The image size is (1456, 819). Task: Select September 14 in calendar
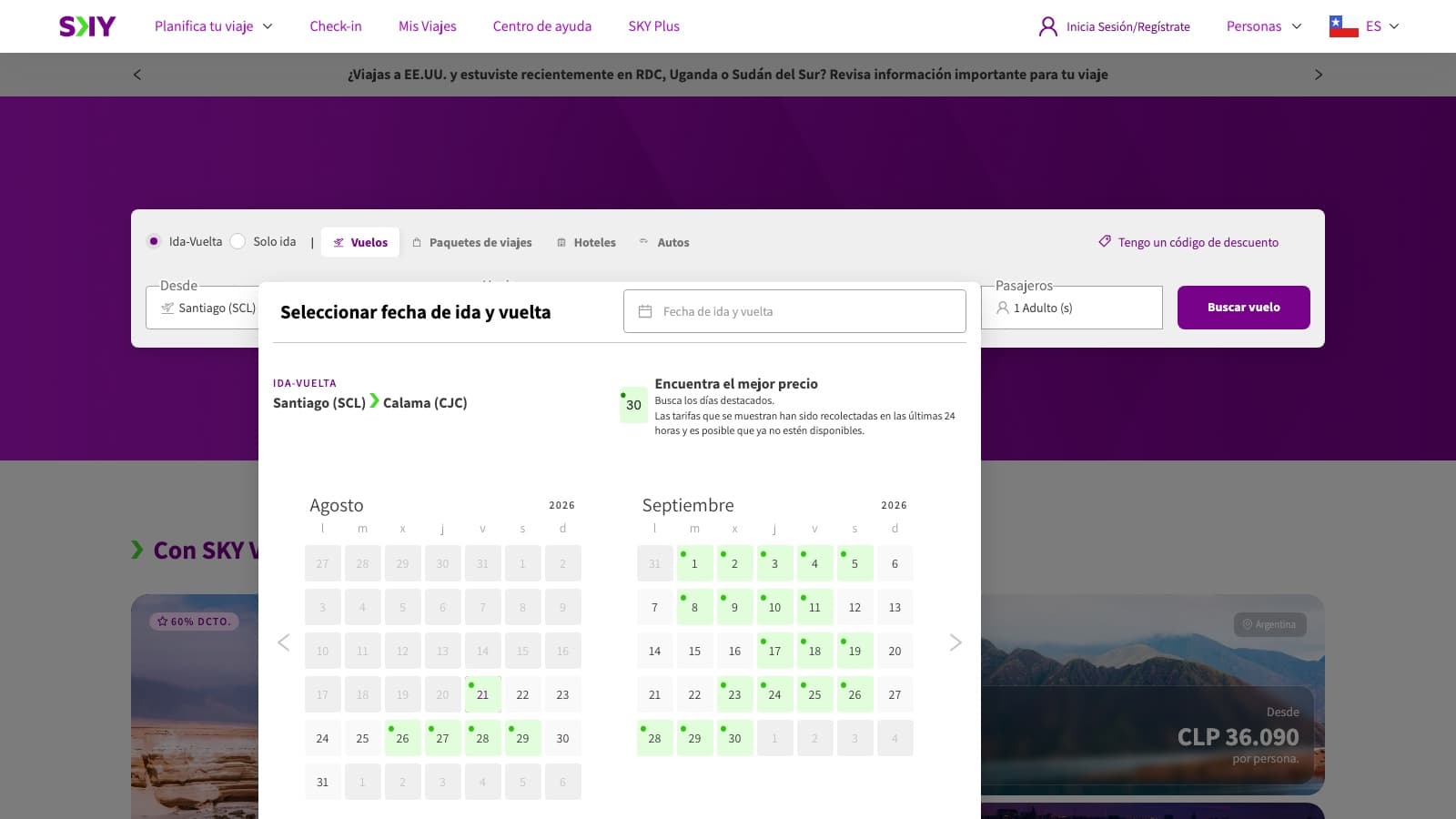point(654,651)
